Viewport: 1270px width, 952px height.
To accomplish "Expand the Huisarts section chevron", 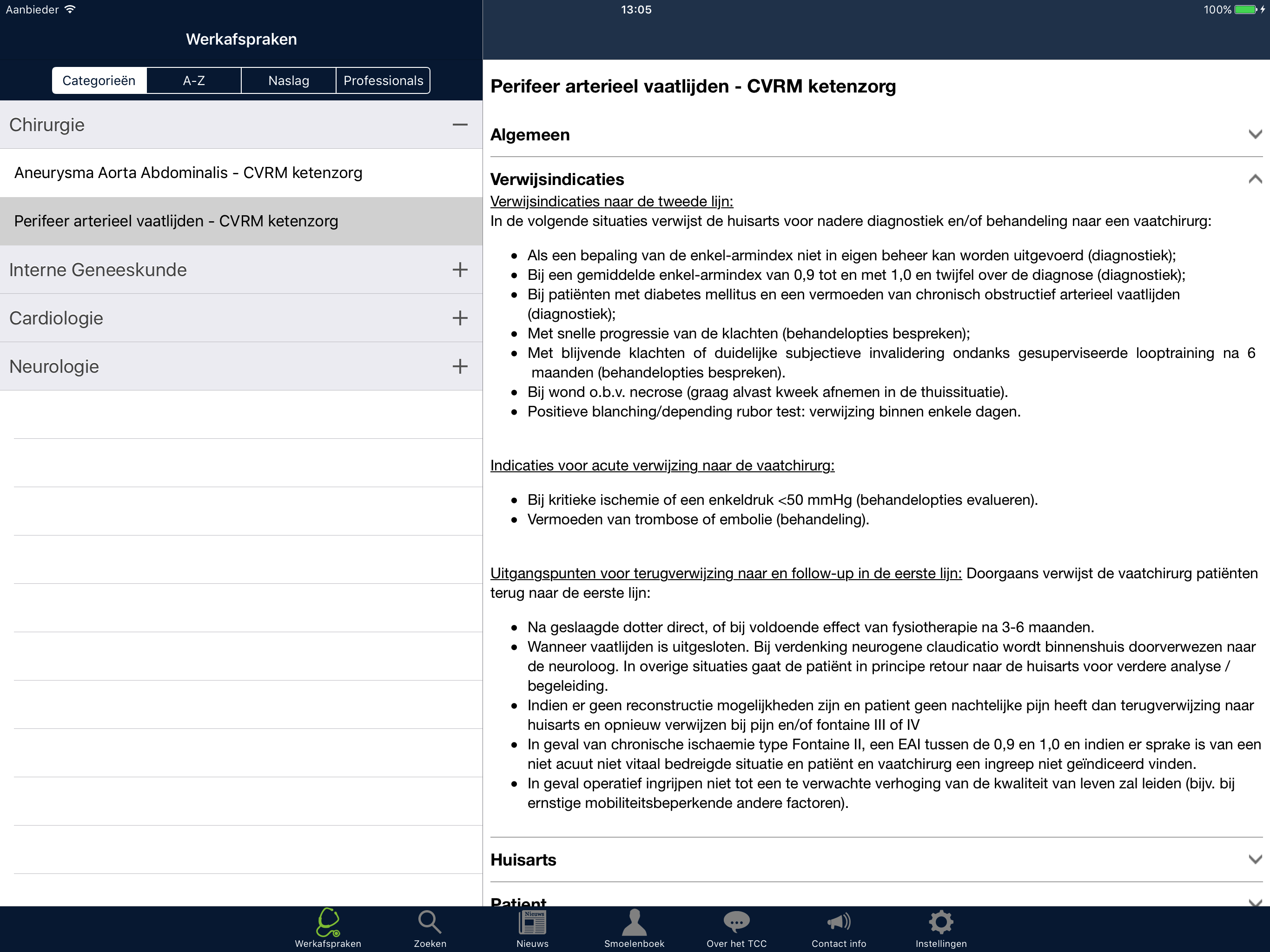I will (x=1255, y=859).
